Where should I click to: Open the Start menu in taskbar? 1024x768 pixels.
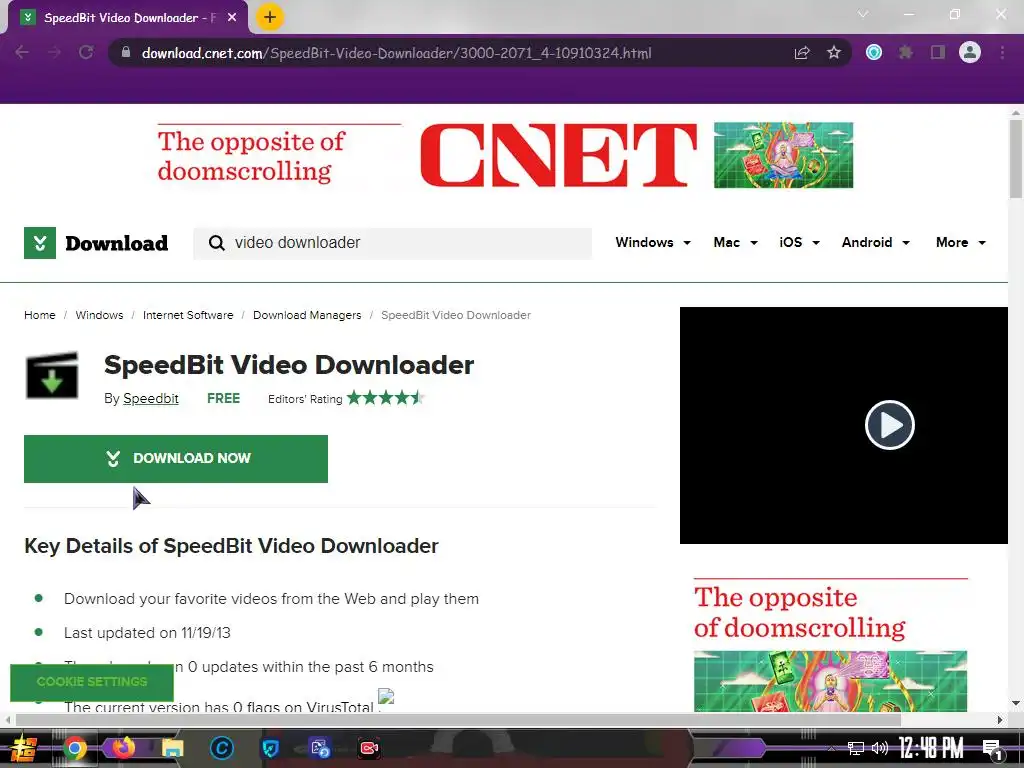24,748
